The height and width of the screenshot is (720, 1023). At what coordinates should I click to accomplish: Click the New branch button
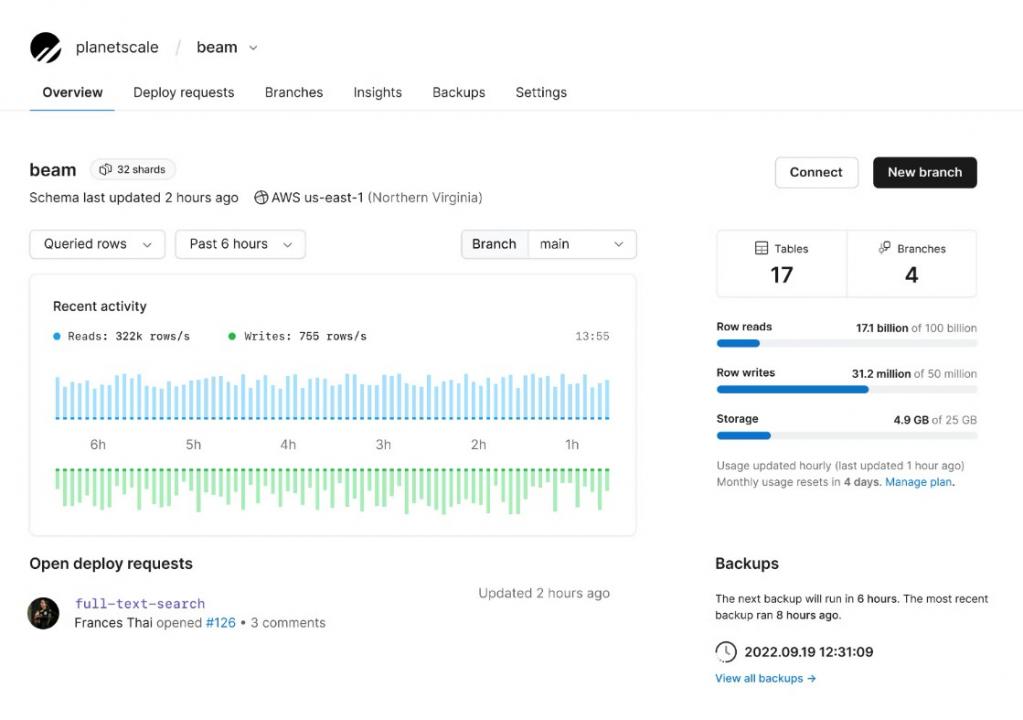(924, 172)
